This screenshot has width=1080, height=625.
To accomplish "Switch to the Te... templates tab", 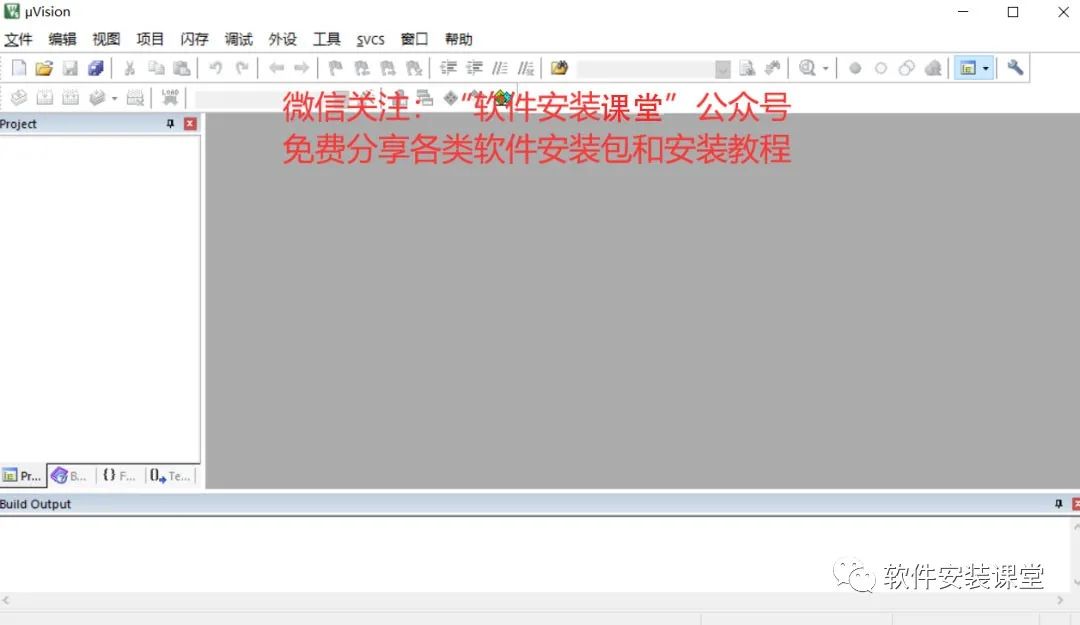I will click(170, 475).
